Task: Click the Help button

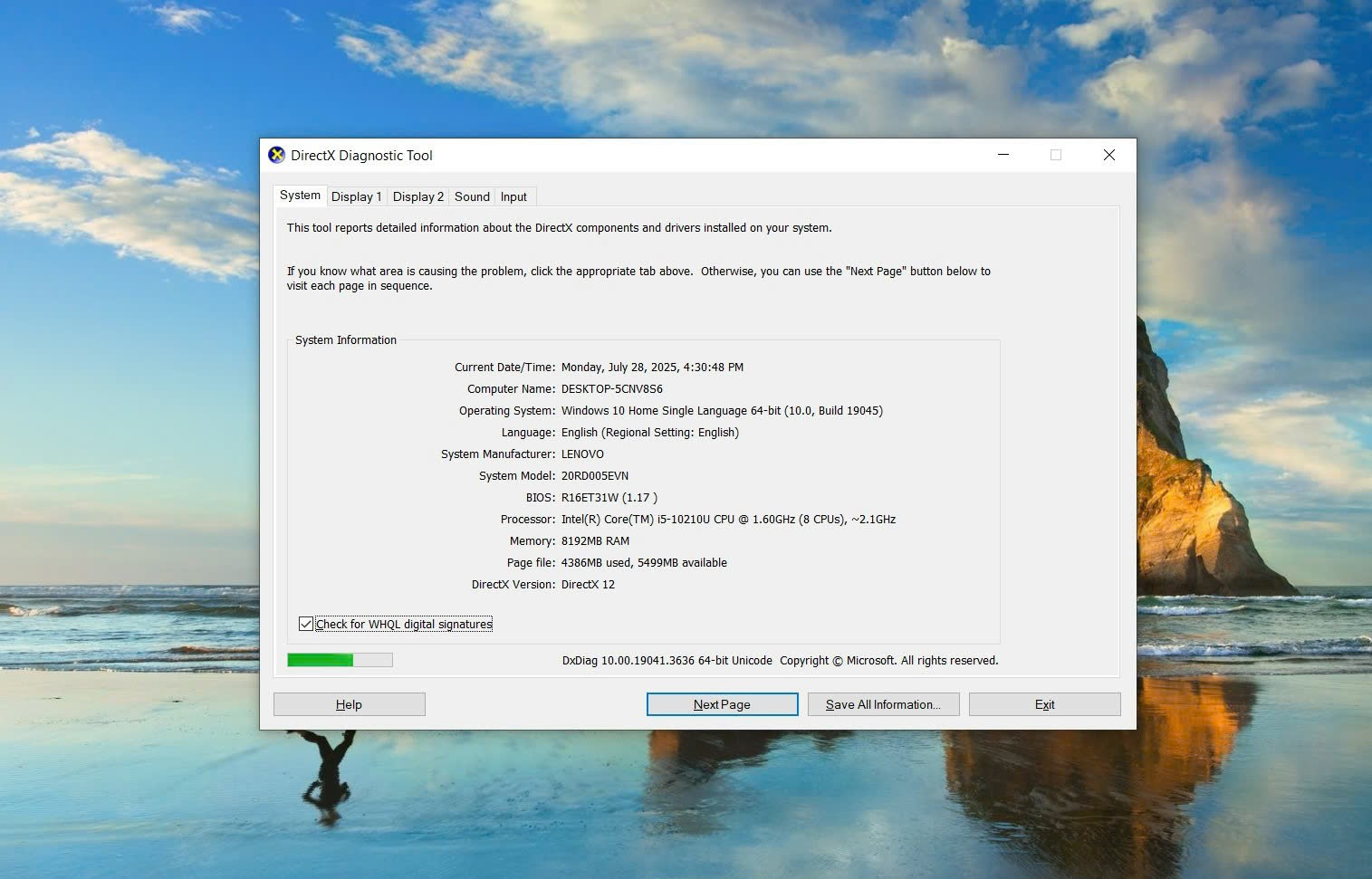Action: pos(349,704)
